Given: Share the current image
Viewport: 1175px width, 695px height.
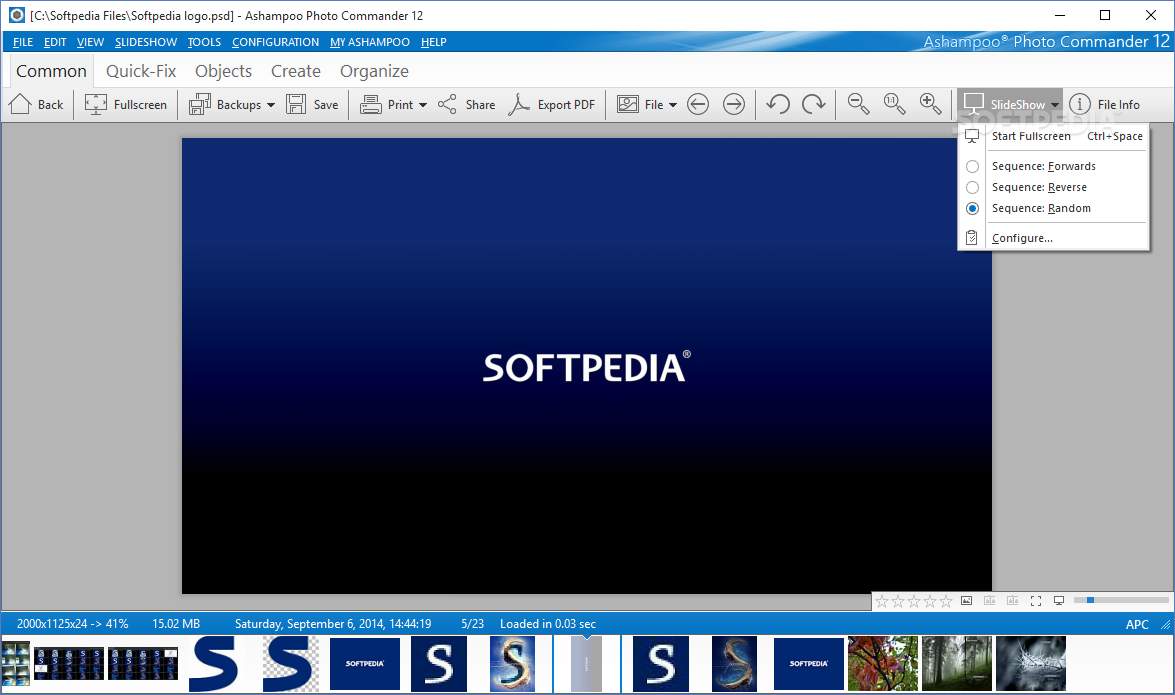Looking at the screenshot, I should pos(466,104).
